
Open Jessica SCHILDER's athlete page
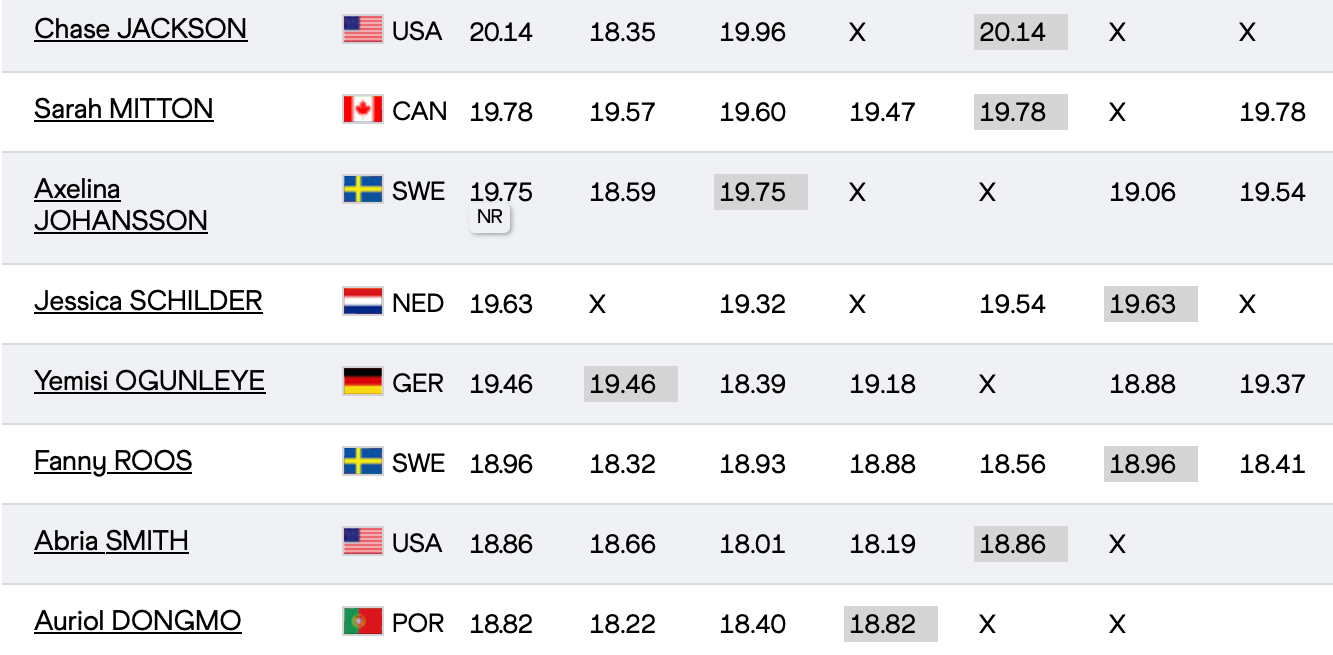(x=148, y=301)
